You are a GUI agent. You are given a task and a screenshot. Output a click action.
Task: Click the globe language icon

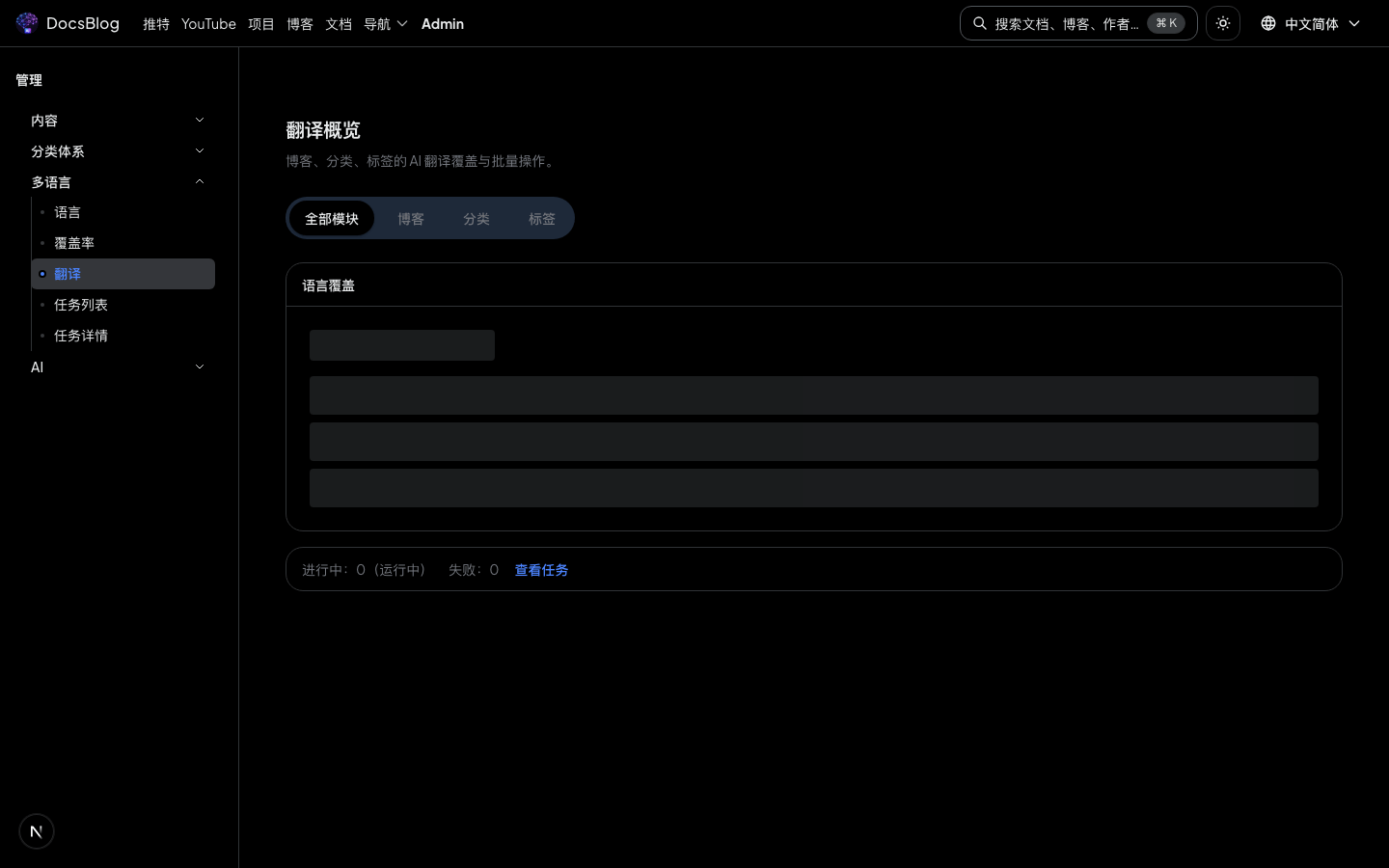(x=1268, y=23)
